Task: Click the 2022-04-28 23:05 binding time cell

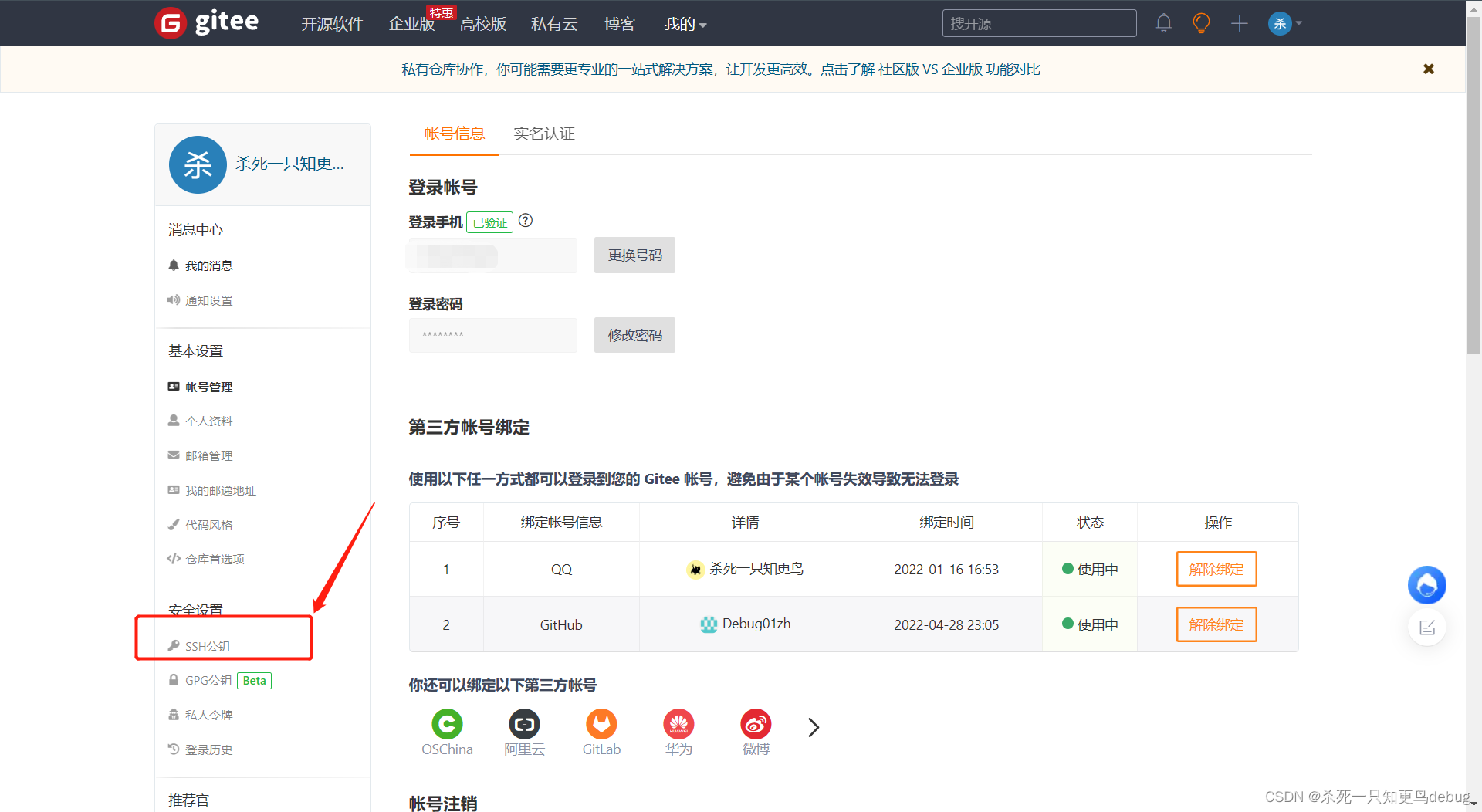Action: point(946,624)
